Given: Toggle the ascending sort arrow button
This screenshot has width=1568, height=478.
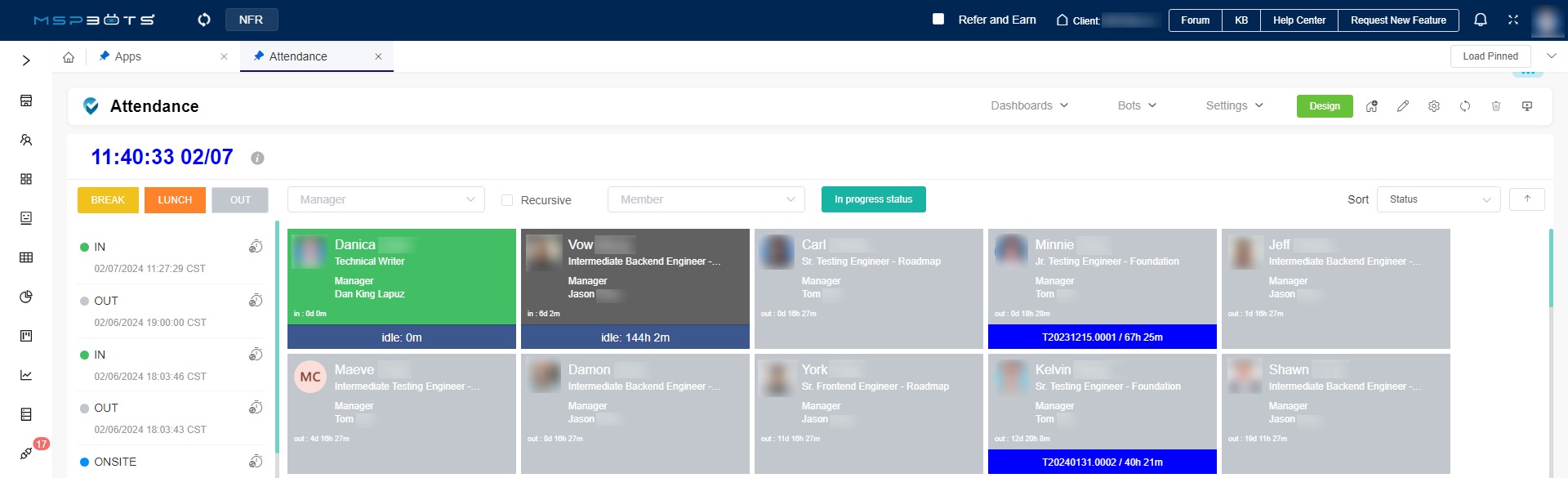Looking at the screenshot, I should (x=1526, y=199).
